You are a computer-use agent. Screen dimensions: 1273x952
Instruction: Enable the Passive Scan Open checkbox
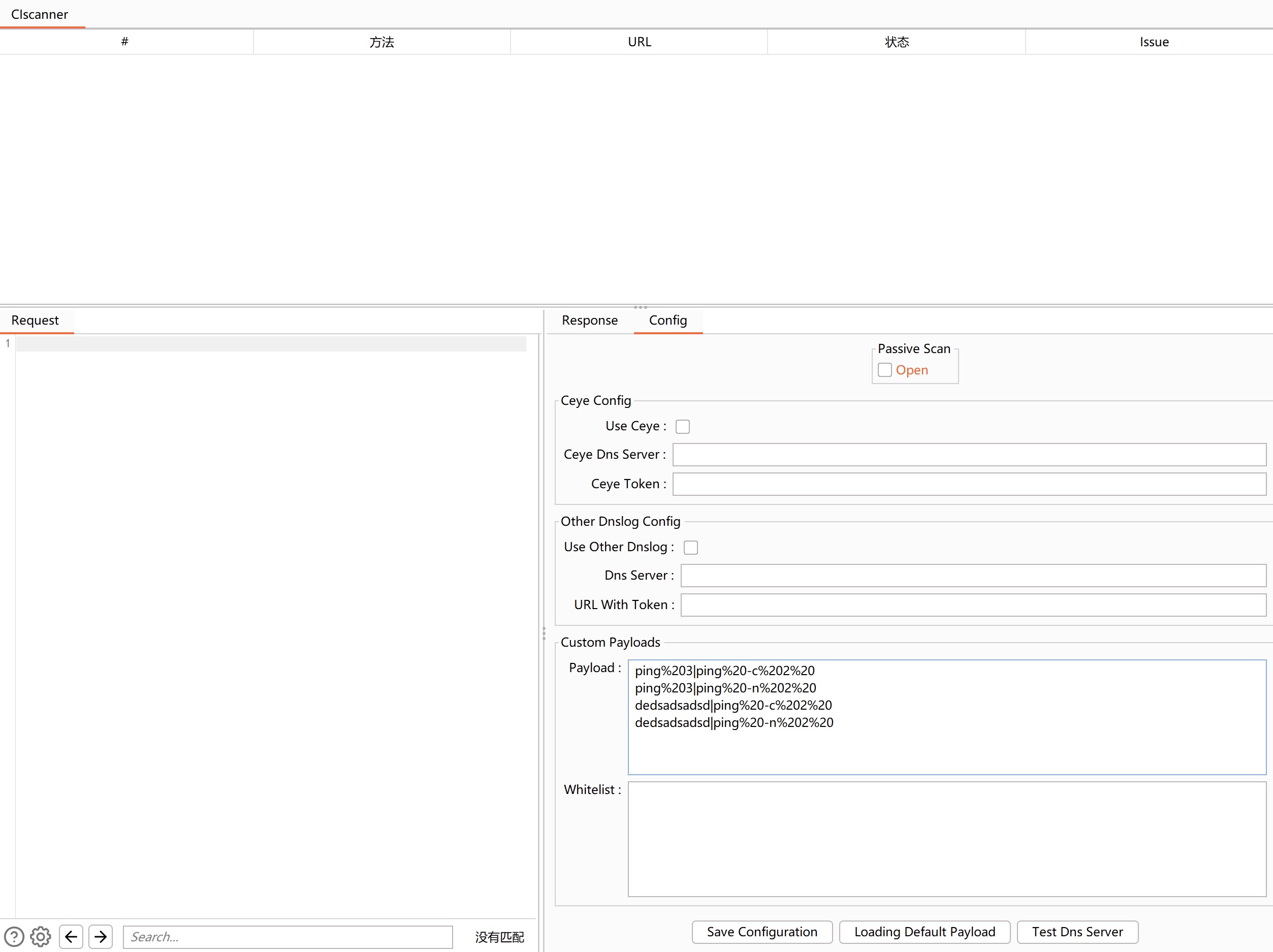pyautogui.click(x=884, y=369)
